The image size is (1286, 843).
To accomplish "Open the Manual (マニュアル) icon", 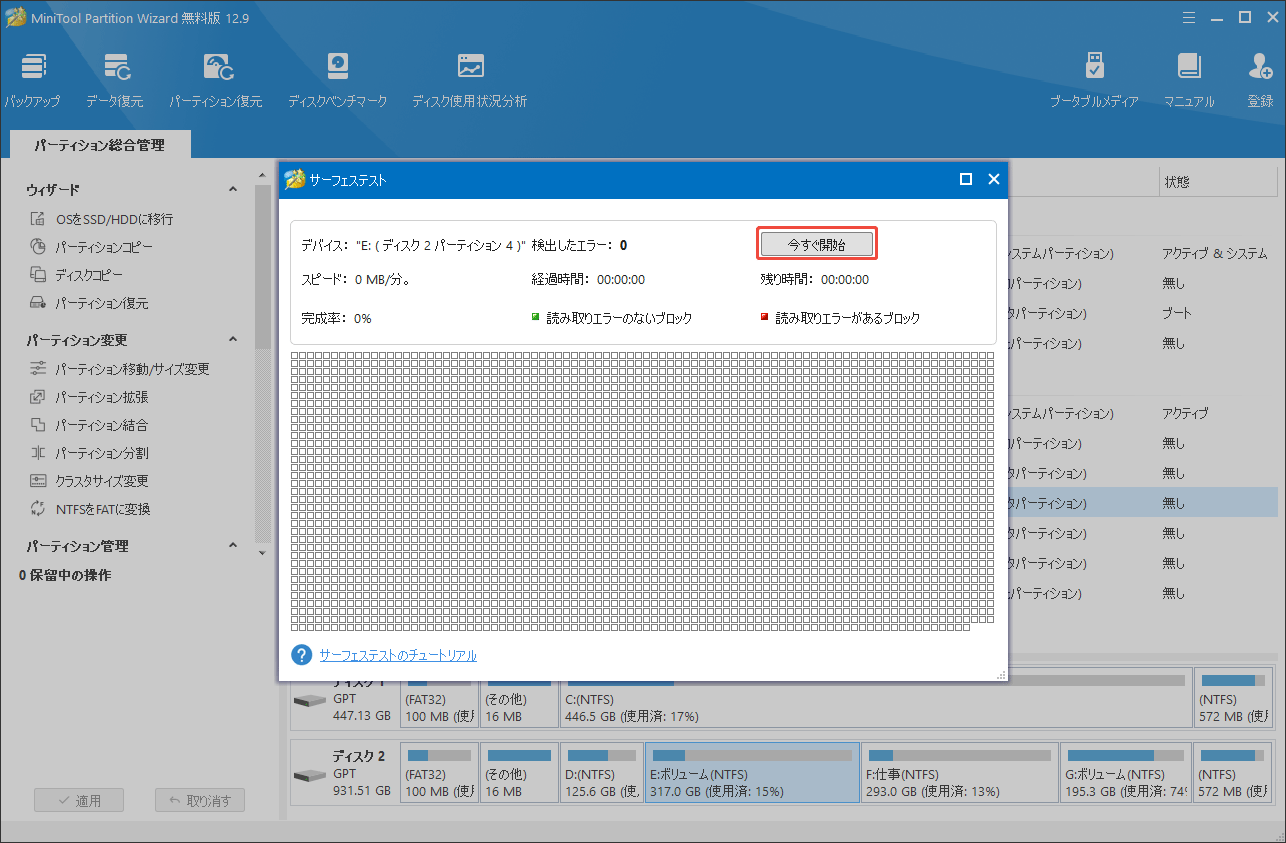I will click(1188, 68).
